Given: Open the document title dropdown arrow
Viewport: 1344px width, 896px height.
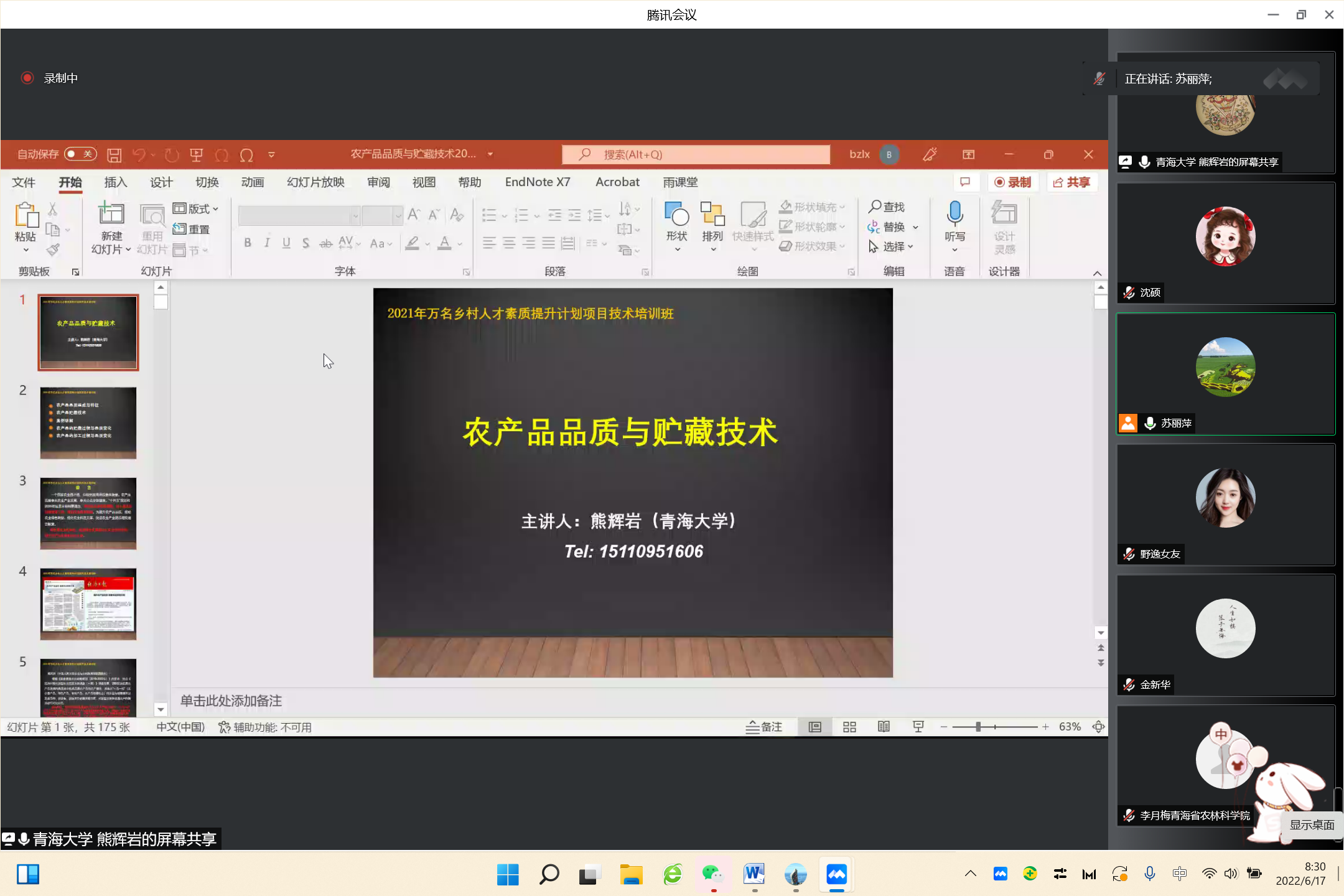Looking at the screenshot, I should coord(490,154).
